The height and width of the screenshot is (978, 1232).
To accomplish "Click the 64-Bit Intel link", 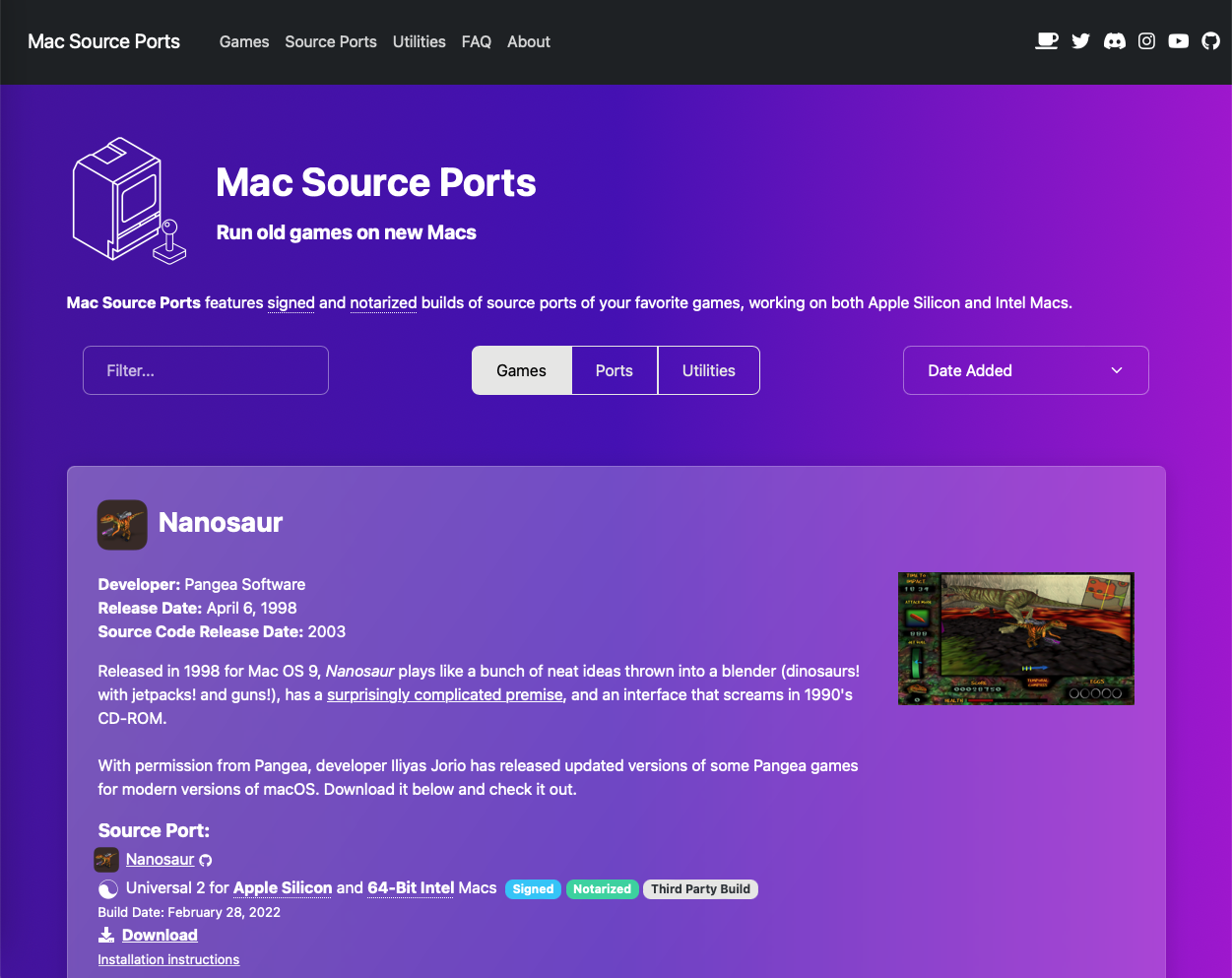I will pos(411,887).
